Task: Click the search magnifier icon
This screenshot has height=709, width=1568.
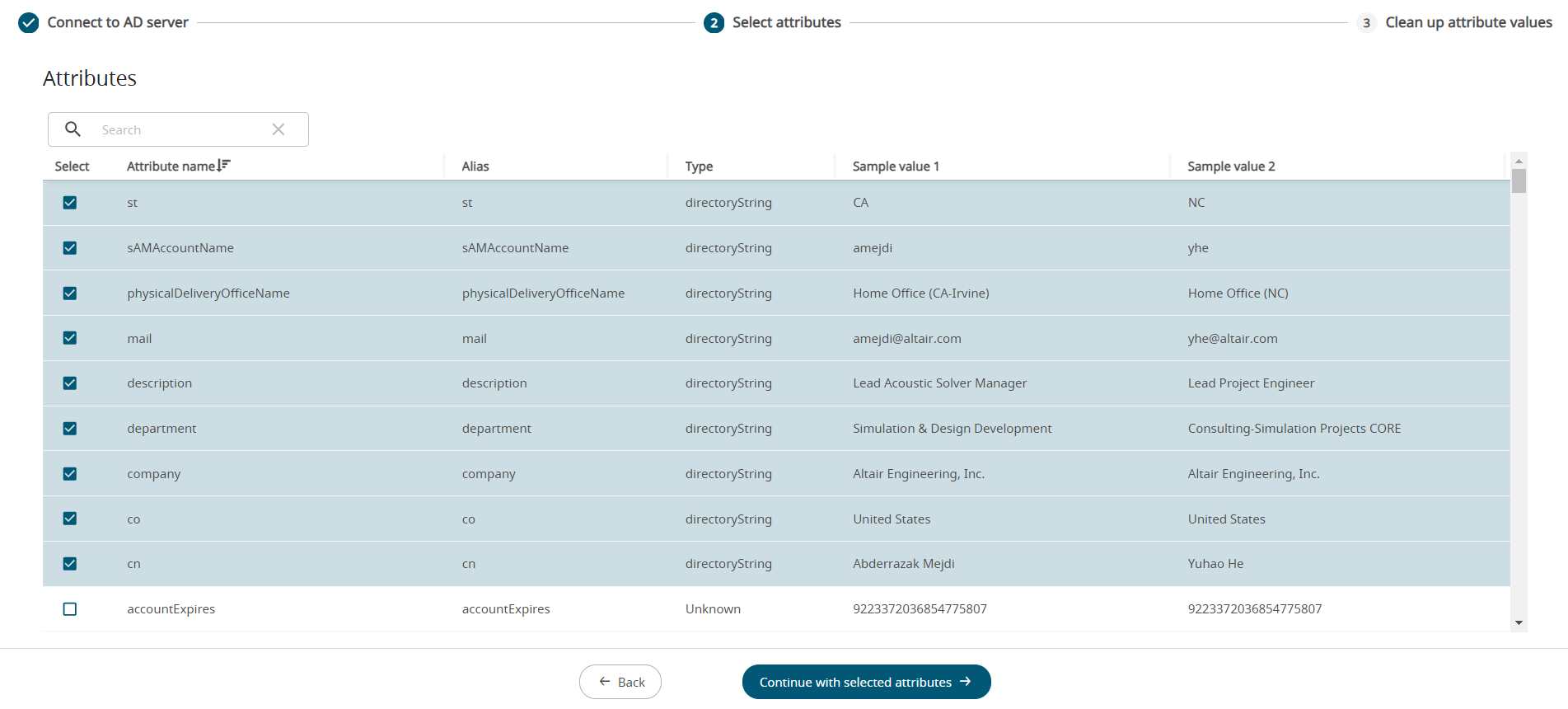Action: [x=73, y=129]
